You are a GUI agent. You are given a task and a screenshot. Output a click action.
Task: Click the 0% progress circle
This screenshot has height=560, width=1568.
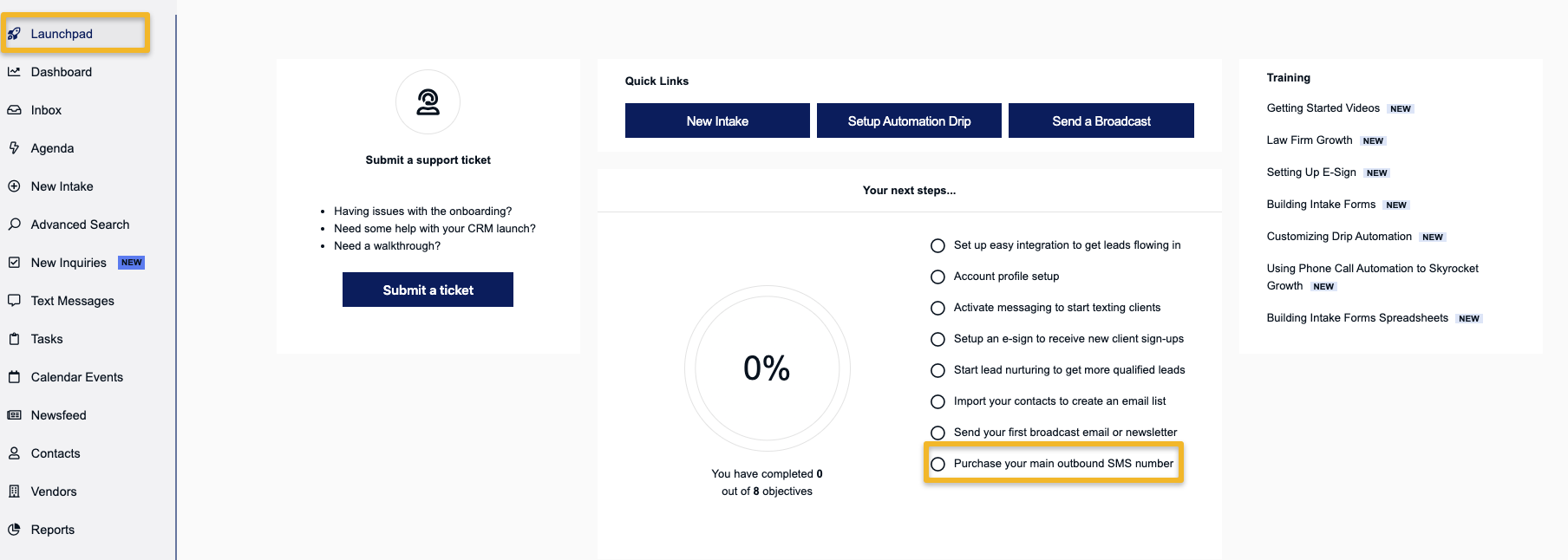point(767,368)
